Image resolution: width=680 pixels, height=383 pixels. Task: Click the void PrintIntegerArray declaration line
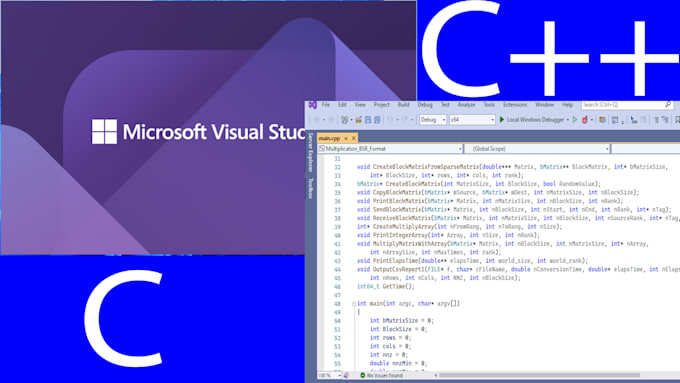point(448,235)
